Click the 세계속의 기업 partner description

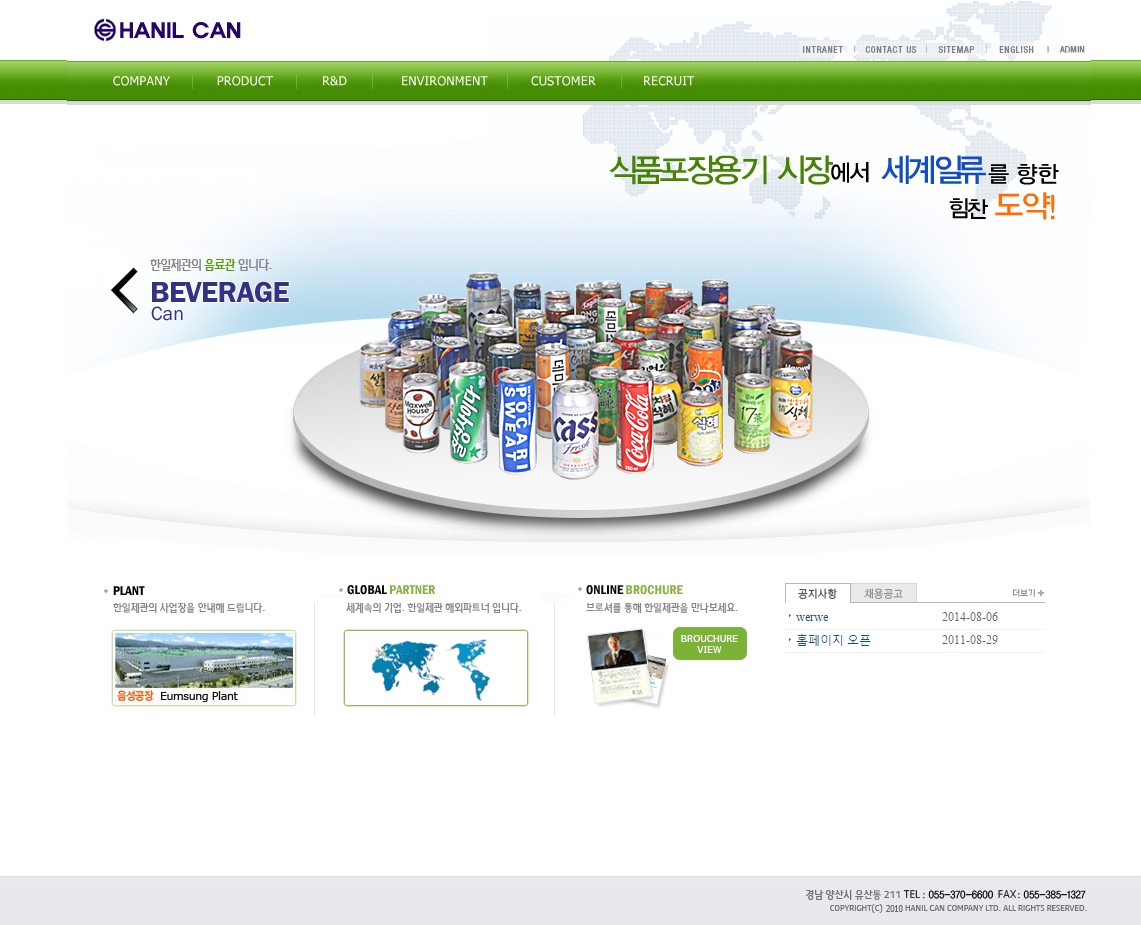(434, 608)
